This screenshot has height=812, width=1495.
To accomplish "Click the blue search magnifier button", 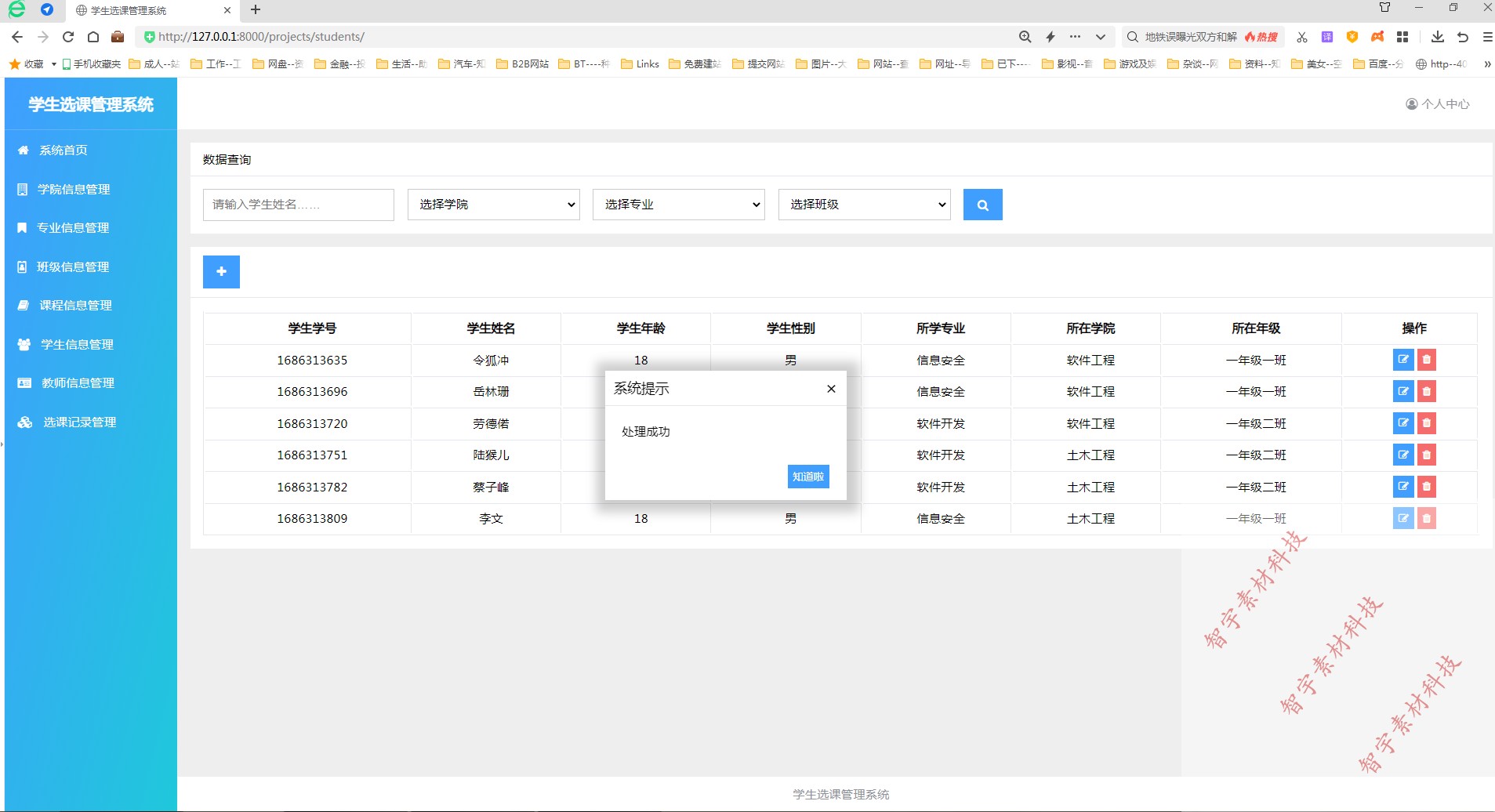I will click(982, 205).
